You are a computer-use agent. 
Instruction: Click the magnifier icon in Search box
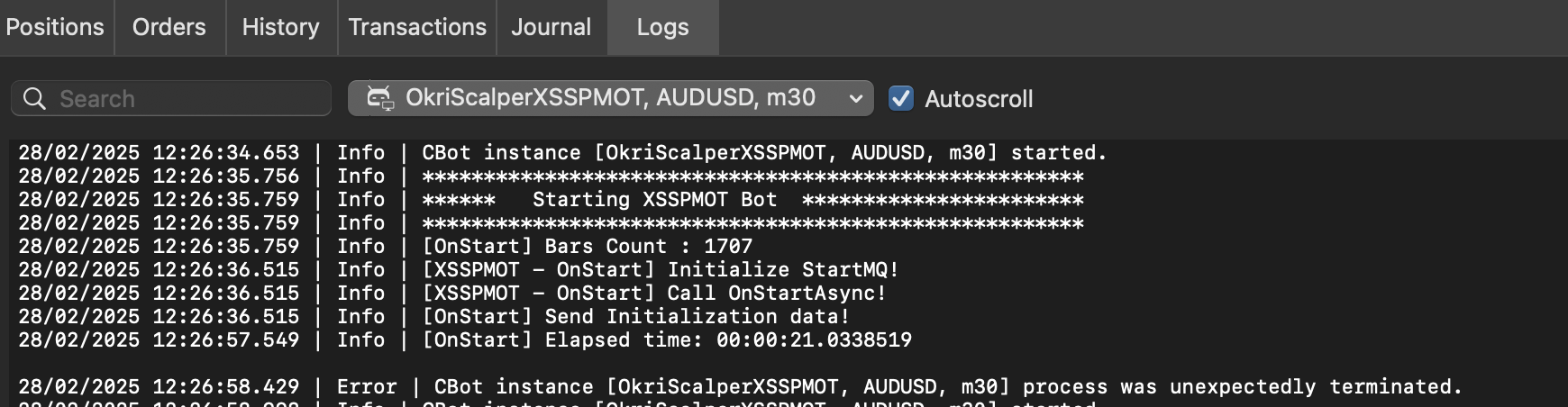click(34, 99)
